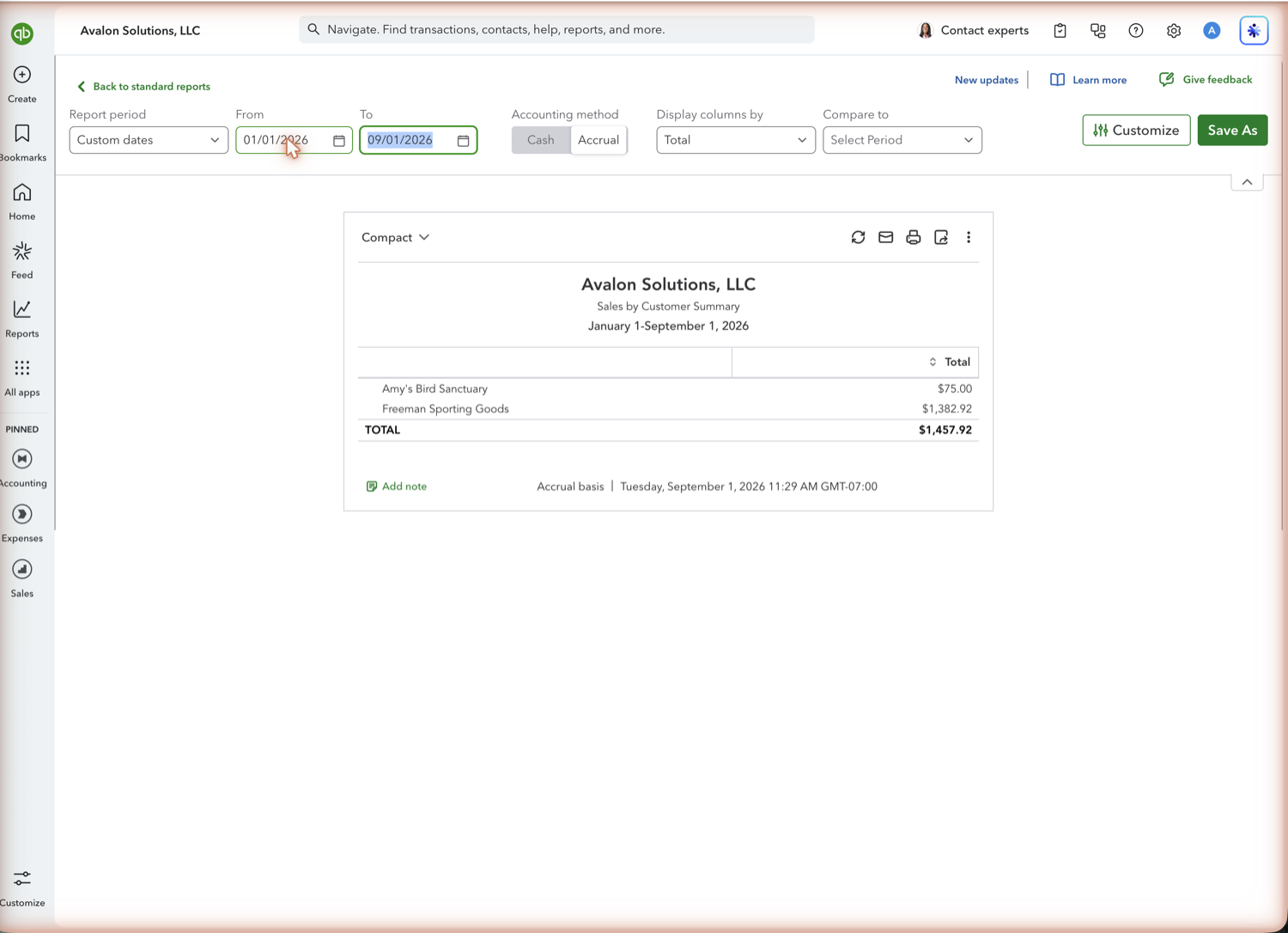This screenshot has width=1288, height=933.
Task: Refresh the report
Action: point(858,237)
